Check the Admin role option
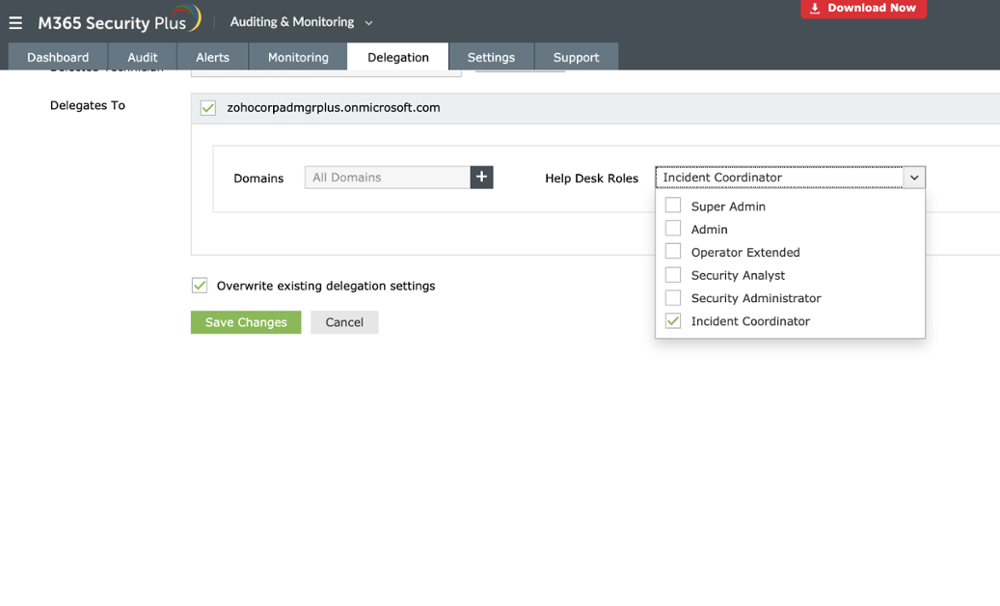Viewport: 1000px width, 606px height. [673, 228]
